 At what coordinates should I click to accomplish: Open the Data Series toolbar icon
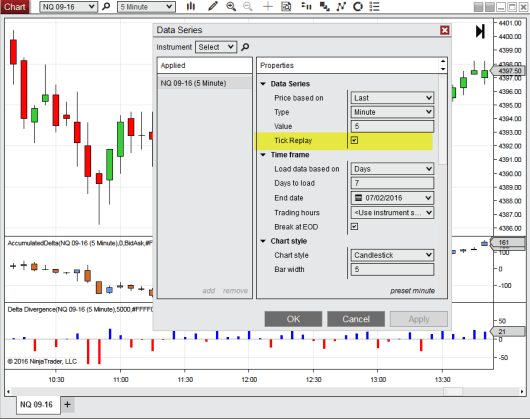pyautogui.click(x=306, y=6)
